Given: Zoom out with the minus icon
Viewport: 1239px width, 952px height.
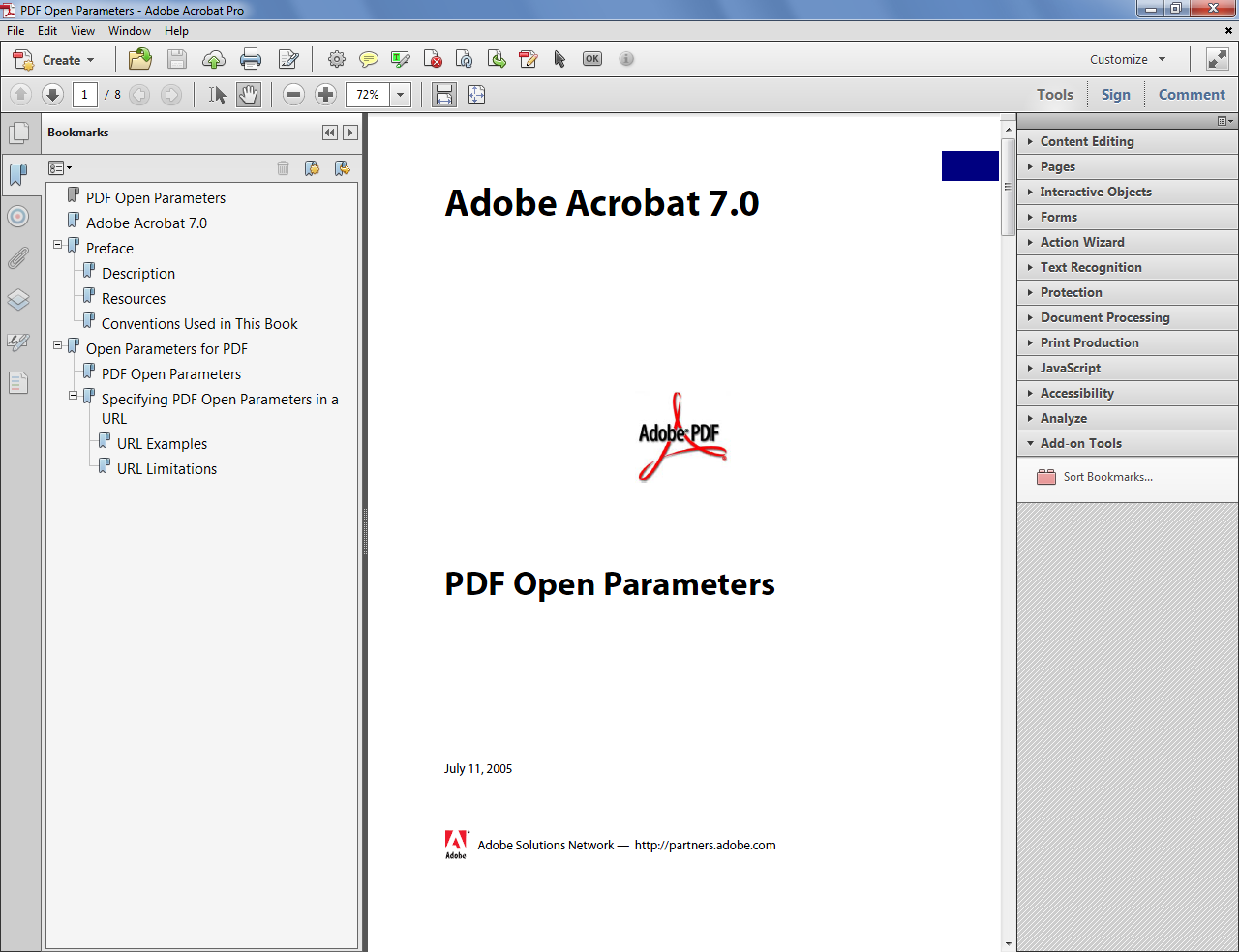Looking at the screenshot, I should pos(294,94).
